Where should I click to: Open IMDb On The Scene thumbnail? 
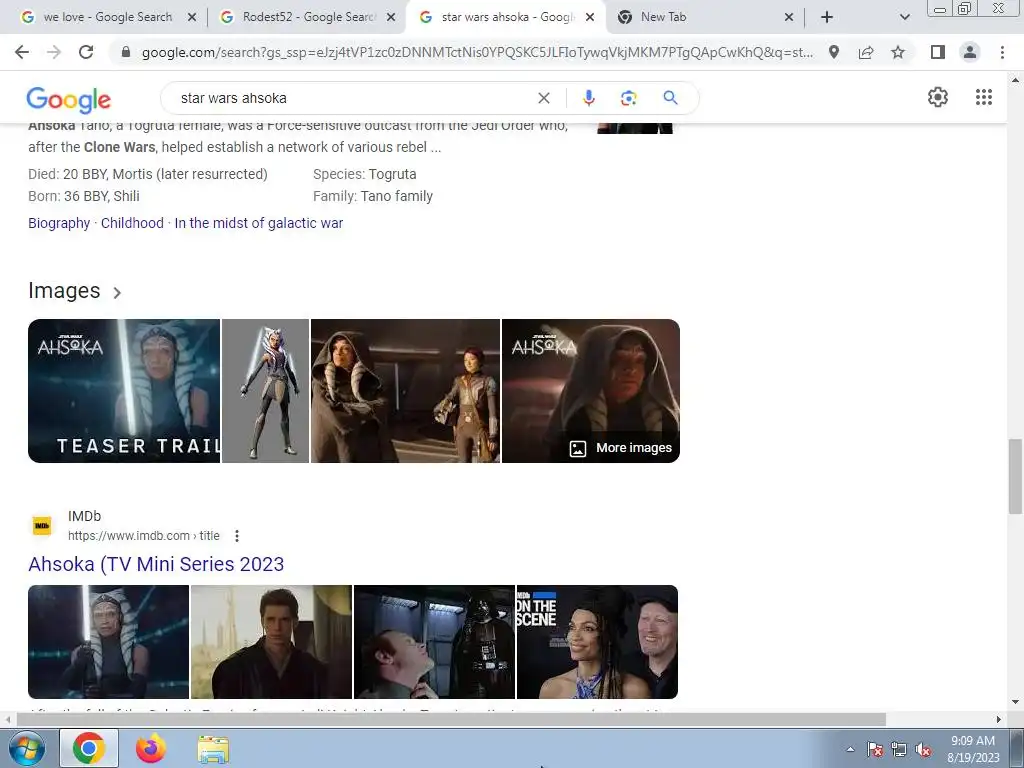(597, 641)
